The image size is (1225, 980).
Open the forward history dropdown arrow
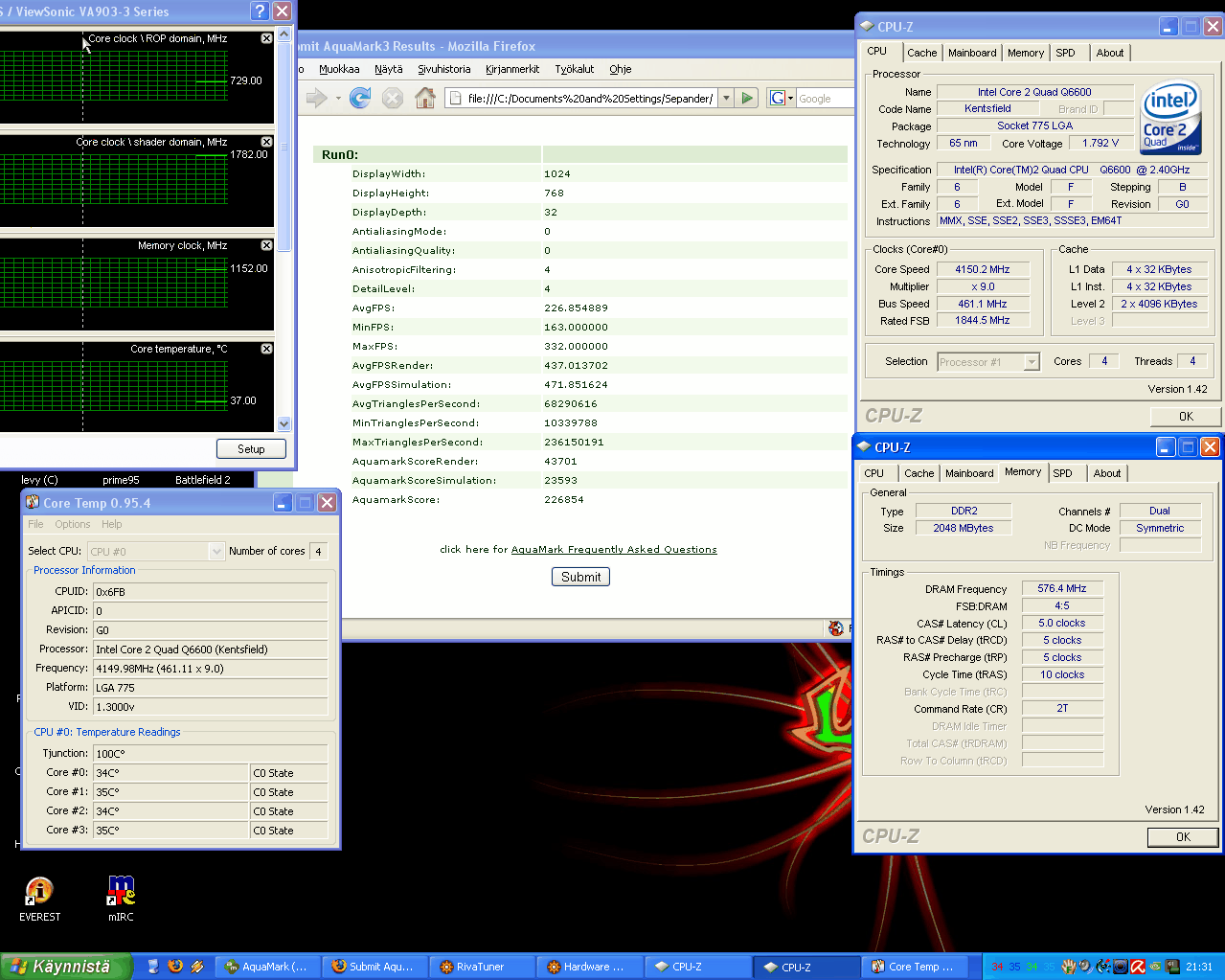pos(338,98)
